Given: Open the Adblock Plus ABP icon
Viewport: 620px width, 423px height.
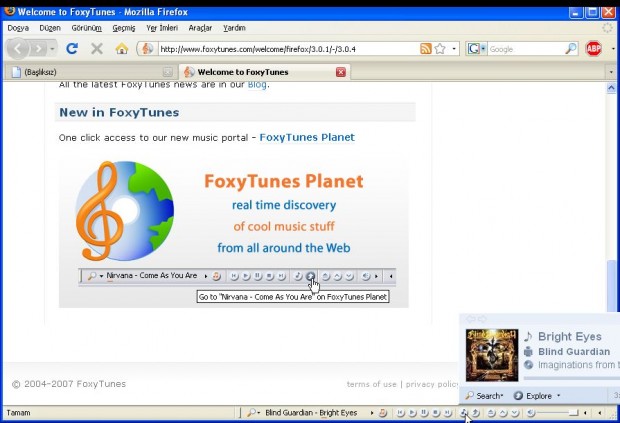Looking at the screenshot, I should point(594,49).
